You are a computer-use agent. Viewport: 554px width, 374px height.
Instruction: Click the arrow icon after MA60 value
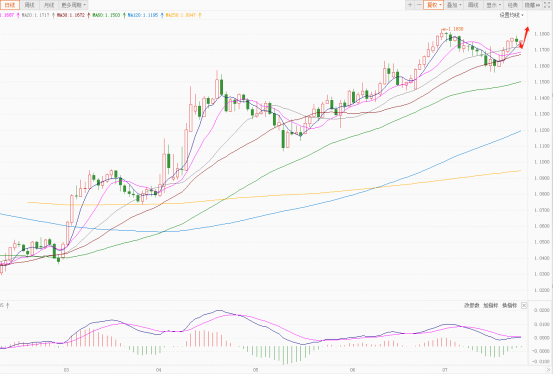click(x=124, y=16)
